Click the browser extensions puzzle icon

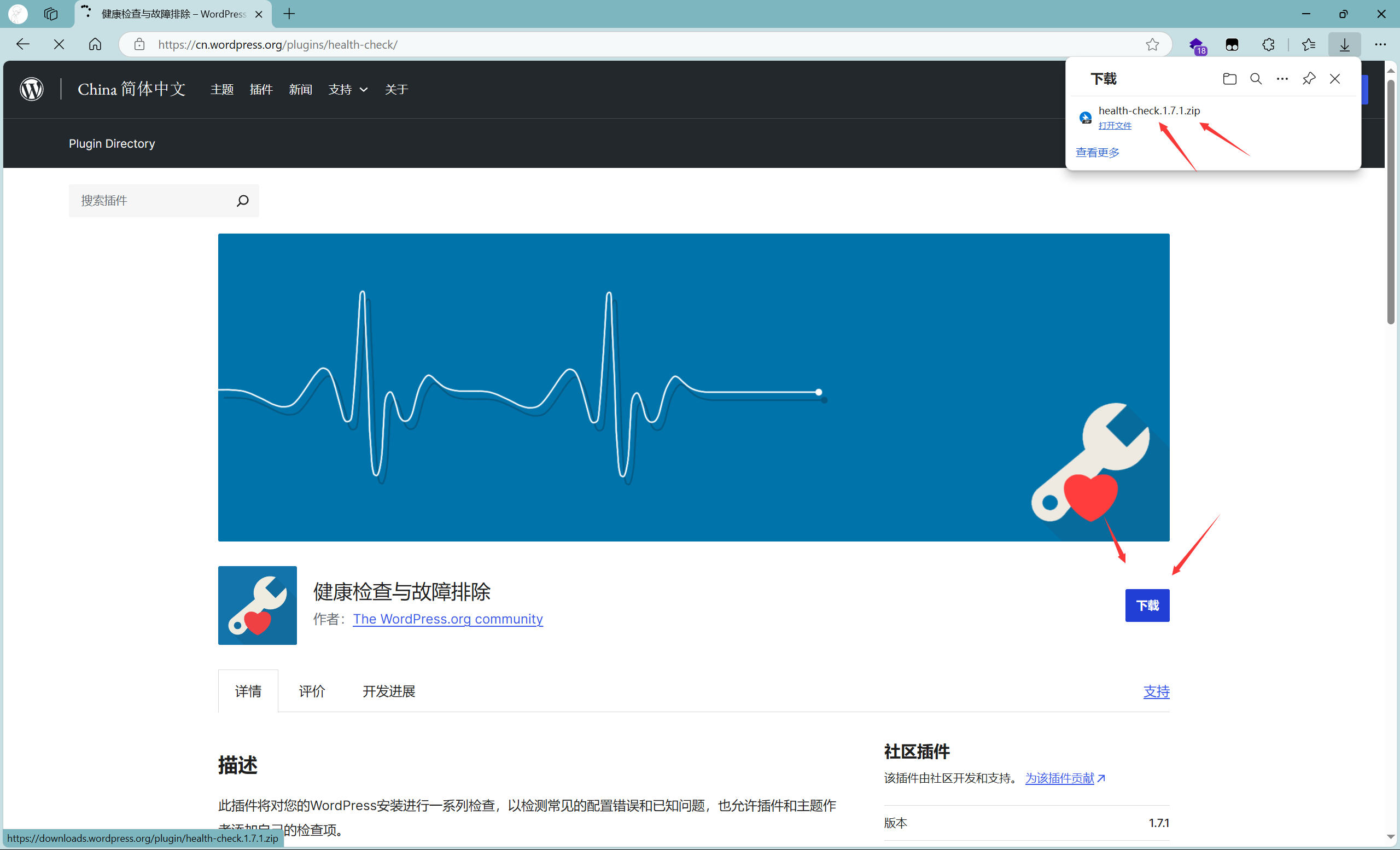(1268, 44)
